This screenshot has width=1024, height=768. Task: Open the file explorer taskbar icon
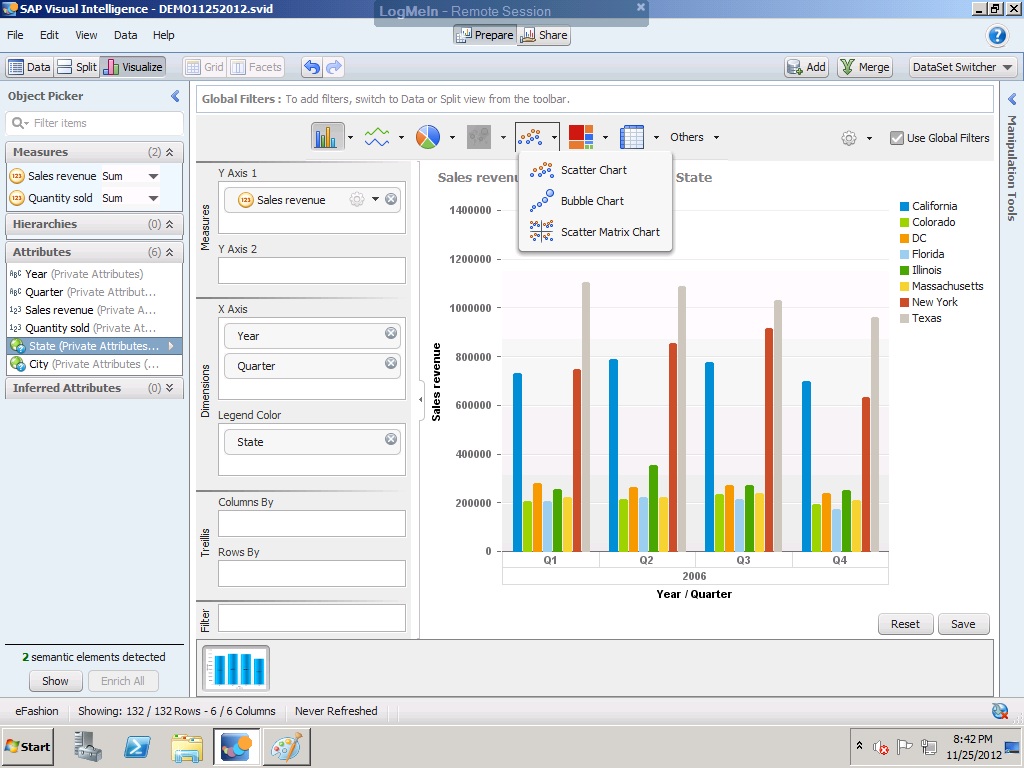(x=187, y=746)
